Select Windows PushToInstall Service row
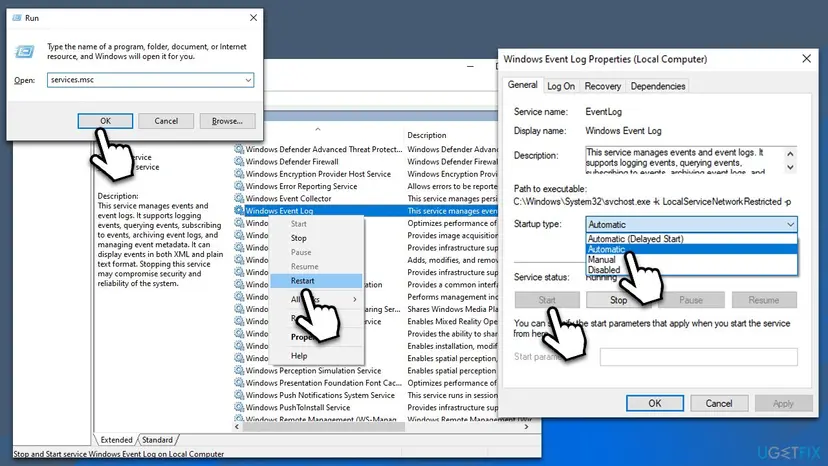The image size is (828, 466). tap(298, 407)
